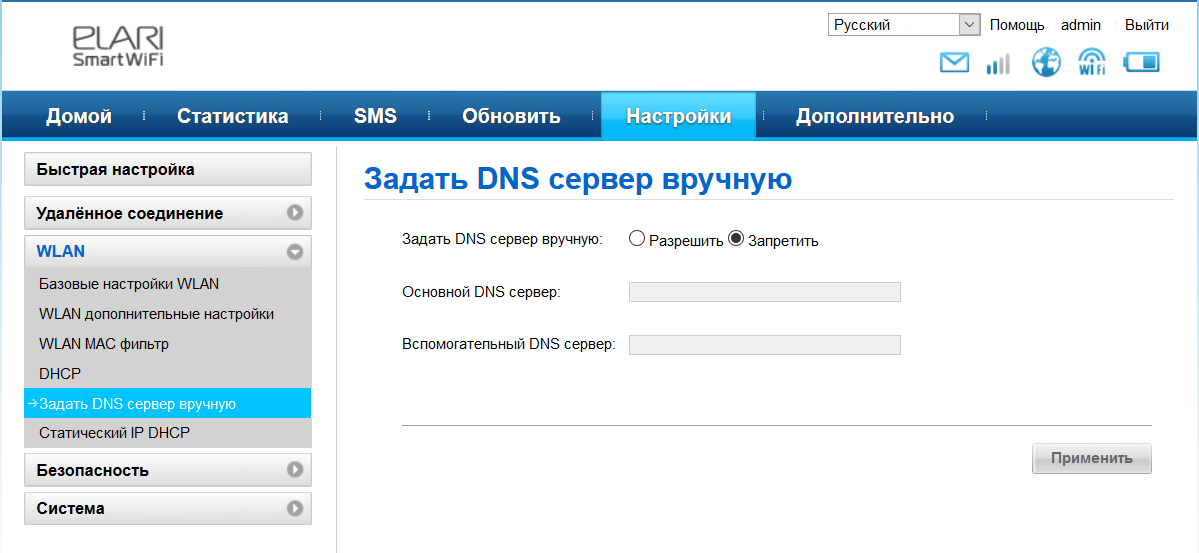Click the Основной DNS сервер field
Screen dimensions: 1199x553
764,292
